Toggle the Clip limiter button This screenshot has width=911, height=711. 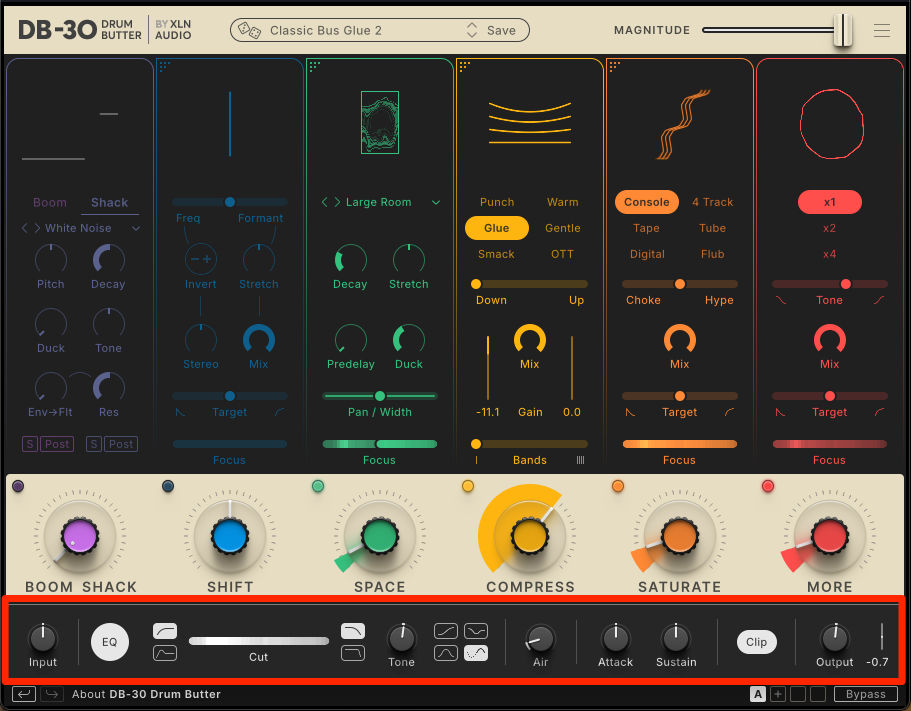[x=756, y=642]
